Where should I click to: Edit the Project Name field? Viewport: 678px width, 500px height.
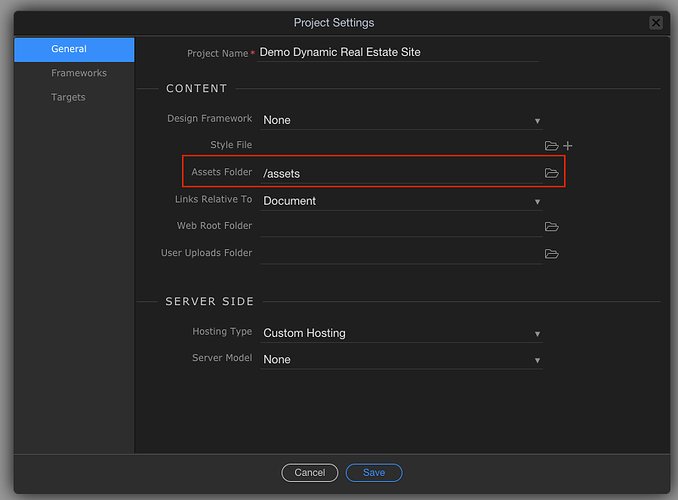coord(398,52)
